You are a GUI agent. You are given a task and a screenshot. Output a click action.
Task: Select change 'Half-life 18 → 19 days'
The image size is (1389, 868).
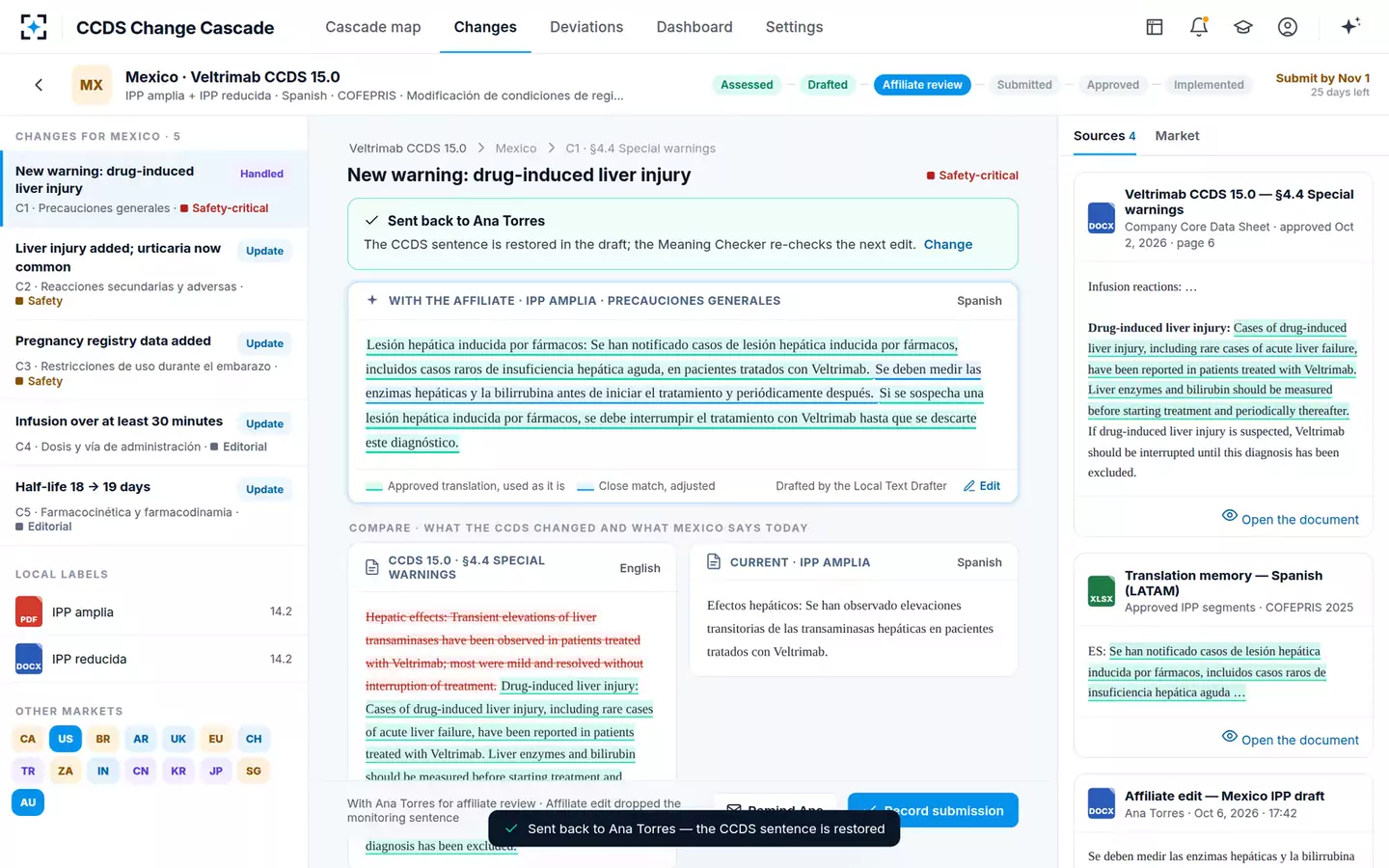point(154,505)
